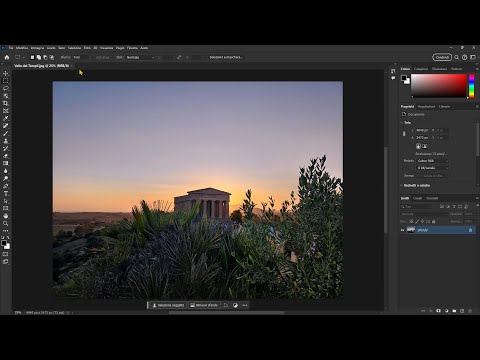Select the Eraser tool
Image resolution: width=480 pixels, height=360 pixels.
[6, 156]
